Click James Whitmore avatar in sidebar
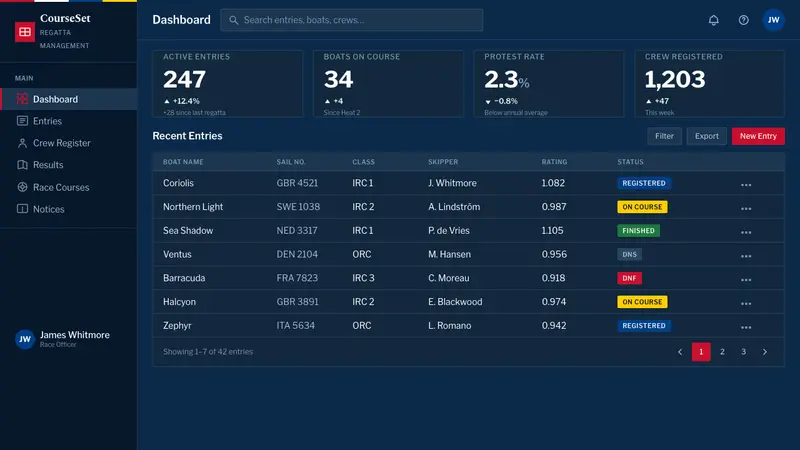This screenshot has width=800, height=450. 24,339
